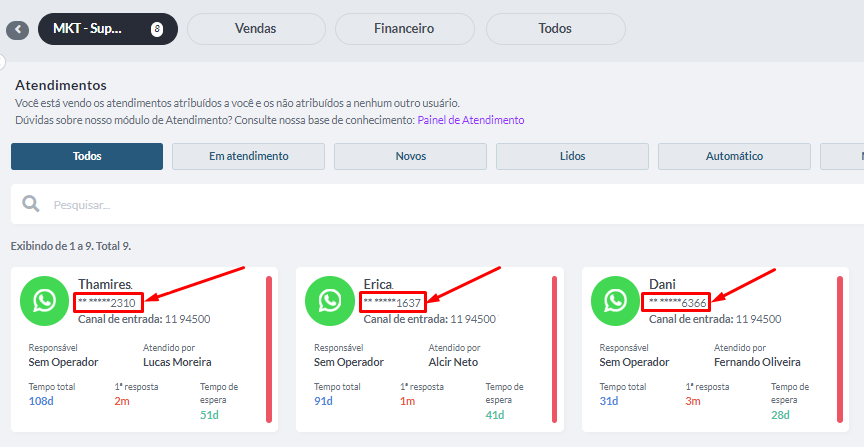The width and height of the screenshot is (864, 447).
Task: Switch to the Financeiro department tab
Action: pyautogui.click(x=404, y=29)
